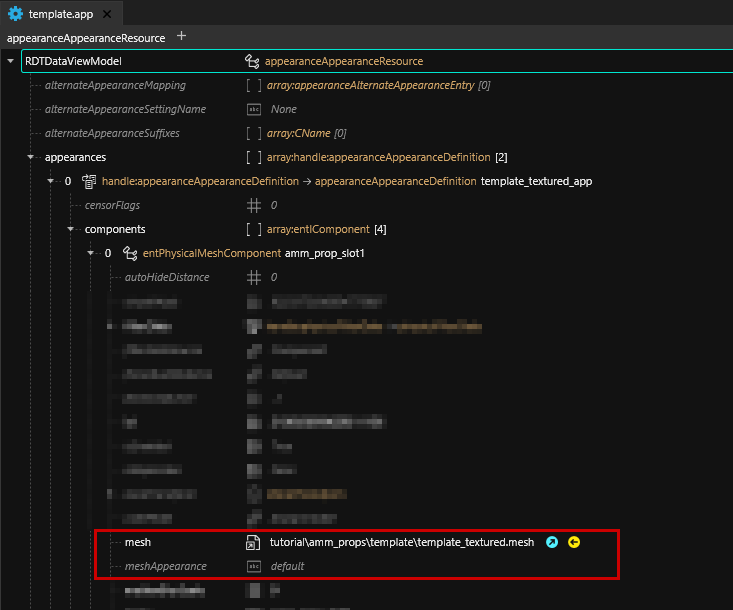Click the handle icon on appearance entry 0
Viewport: 733px width, 610px height.
tap(88, 181)
